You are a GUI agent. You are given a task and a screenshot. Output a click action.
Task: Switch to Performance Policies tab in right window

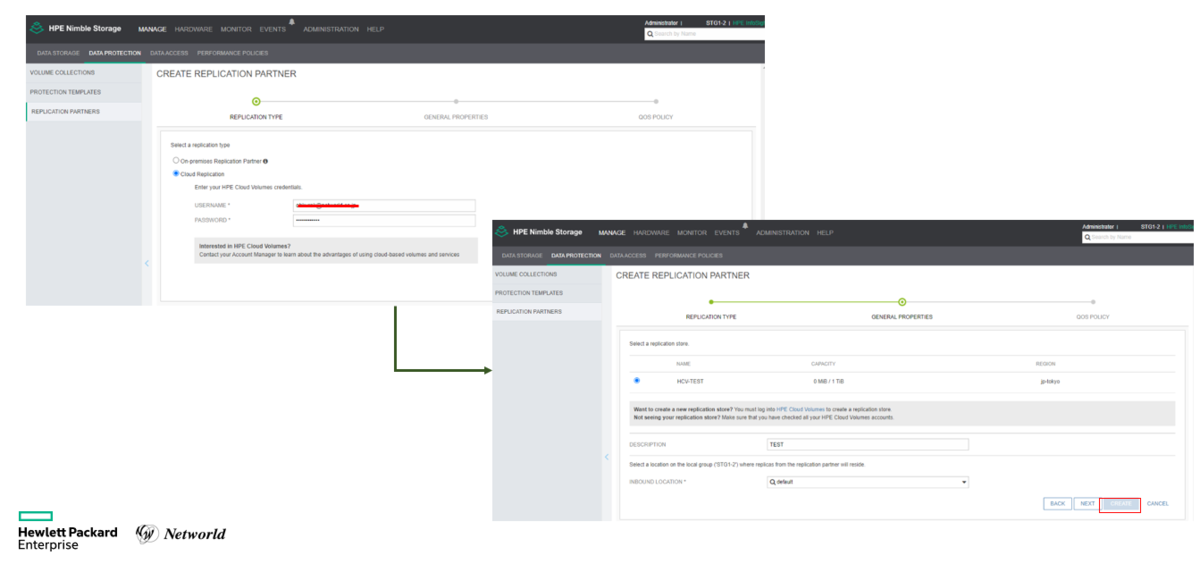pyautogui.click(x=689, y=256)
